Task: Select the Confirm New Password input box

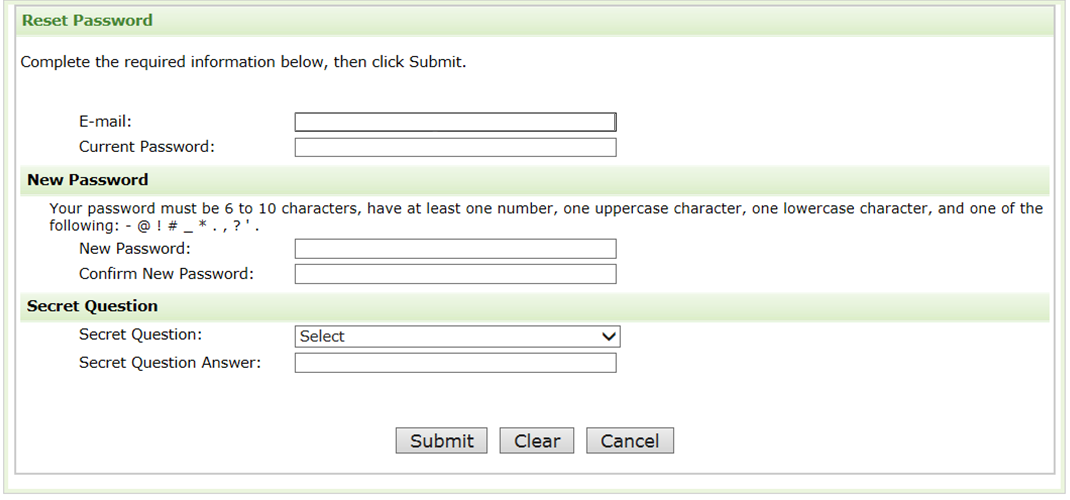Action: 455,274
